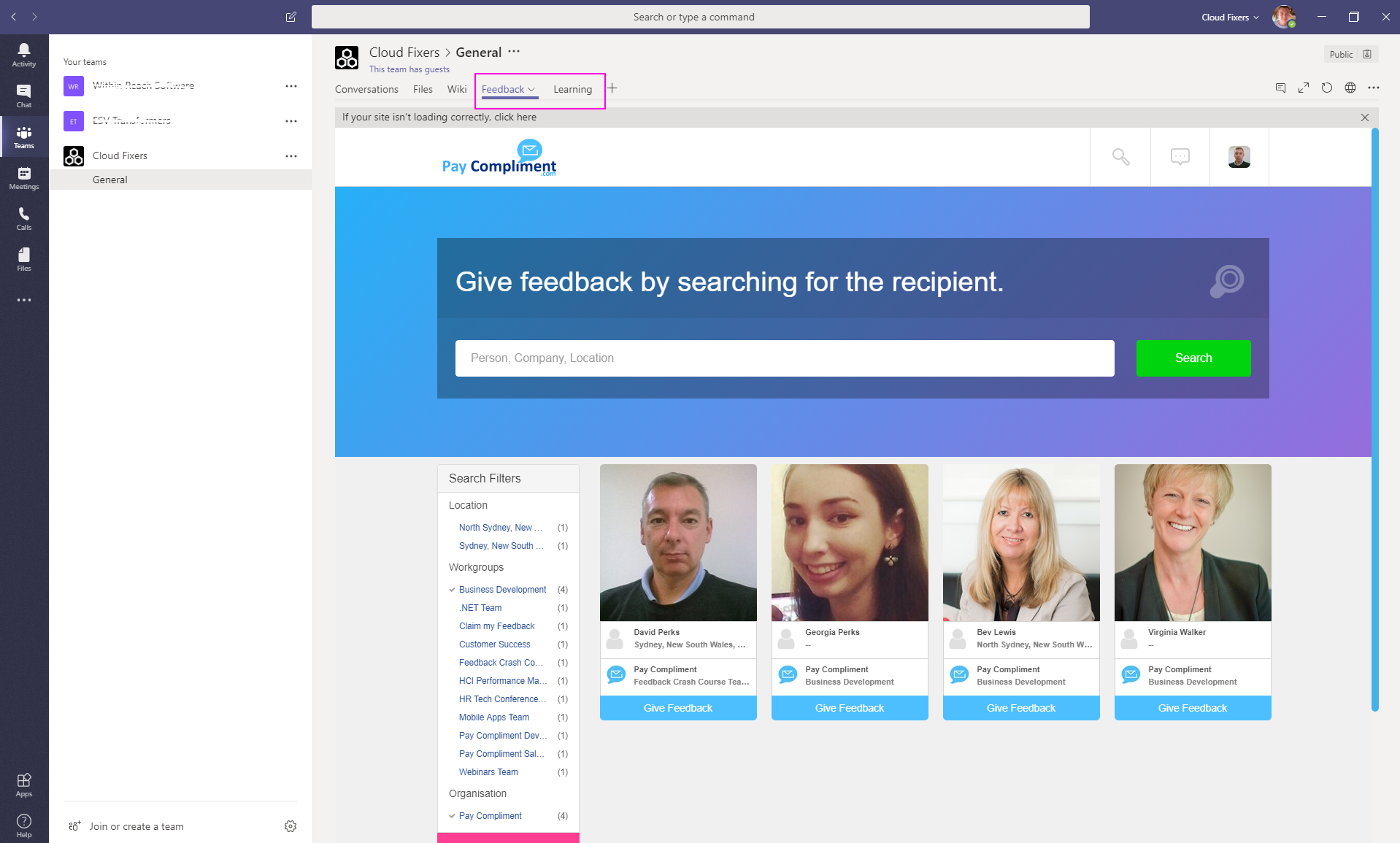Filter by North Sydney location
This screenshot has width=1400, height=843.
click(x=501, y=528)
